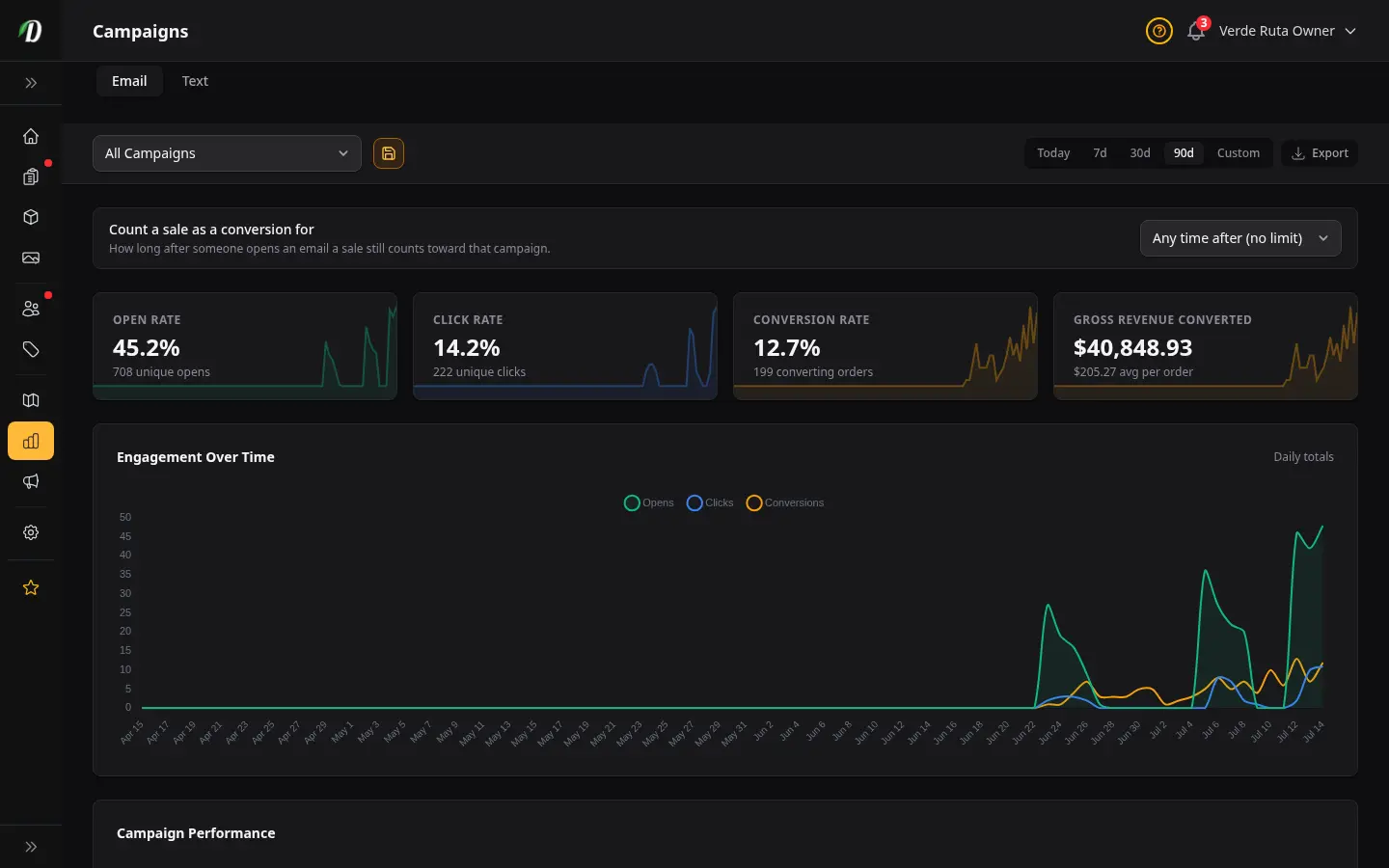Open the open-book sidebar icon

(31, 400)
